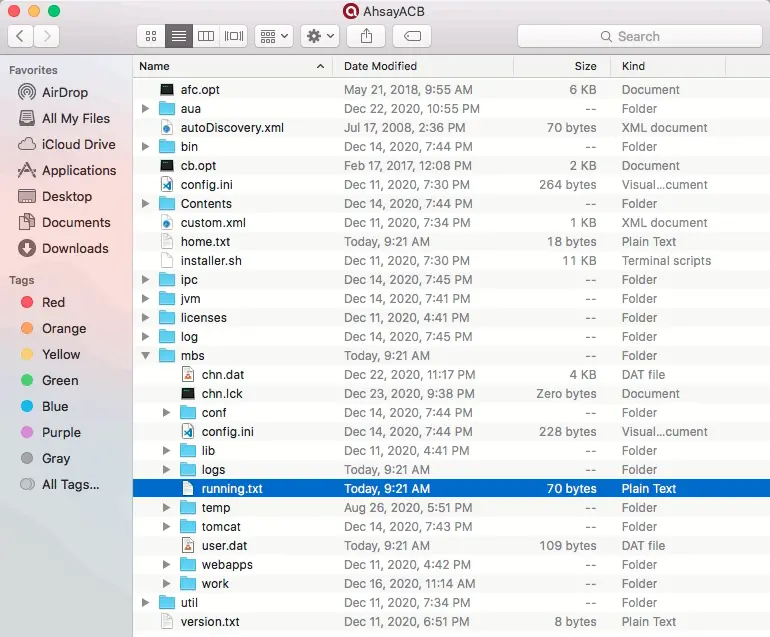The height and width of the screenshot is (637, 770).
Task: Open the group-by arrangement dropdown
Action: coord(273,36)
